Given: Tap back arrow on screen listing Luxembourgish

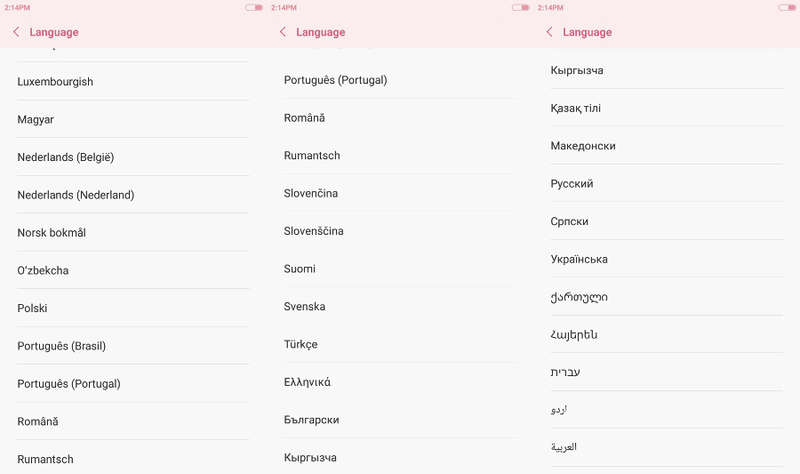Looking at the screenshot, I should click(x=16, y=32).
